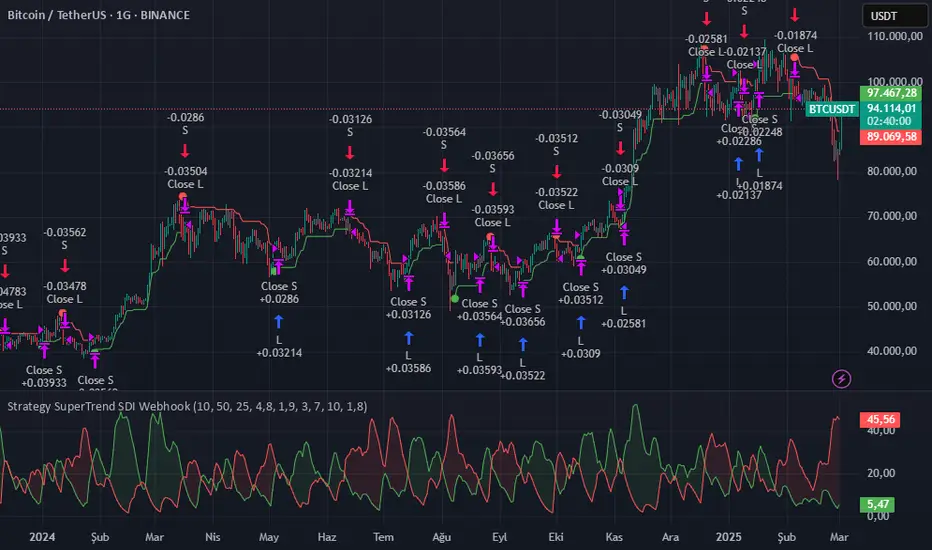This screenshot has height=550, width=932.
Task: Click the BTCUSDT symbol price label
Action: (x=832, y=109)
